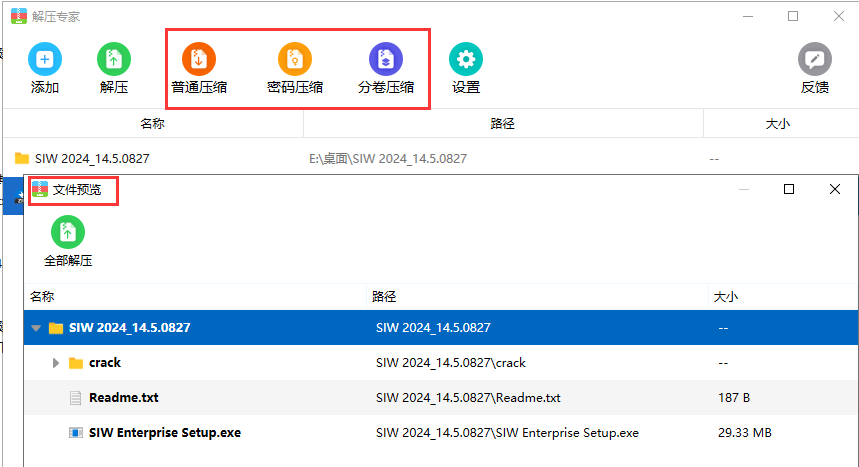Minimize the 解压专家 main window
Viewport: 859px width, 467px height.
[x=748, y=16]
